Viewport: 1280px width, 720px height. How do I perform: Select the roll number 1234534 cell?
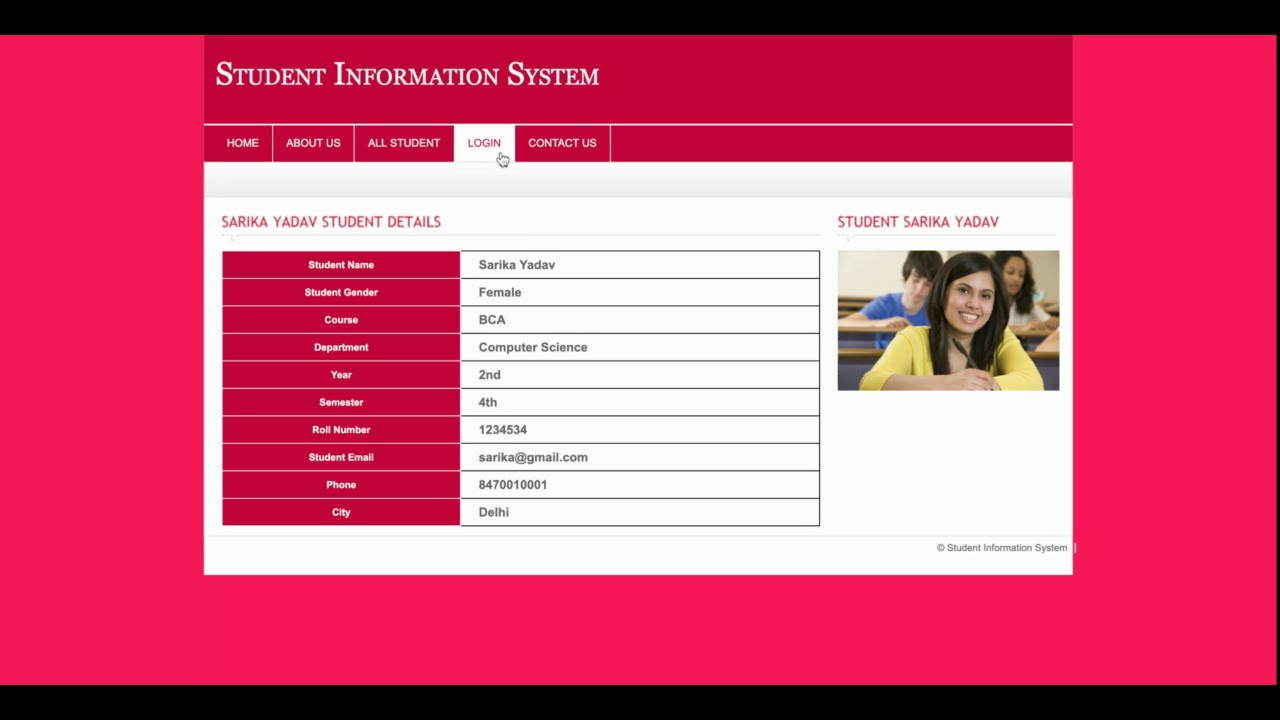tap(503, 430)
